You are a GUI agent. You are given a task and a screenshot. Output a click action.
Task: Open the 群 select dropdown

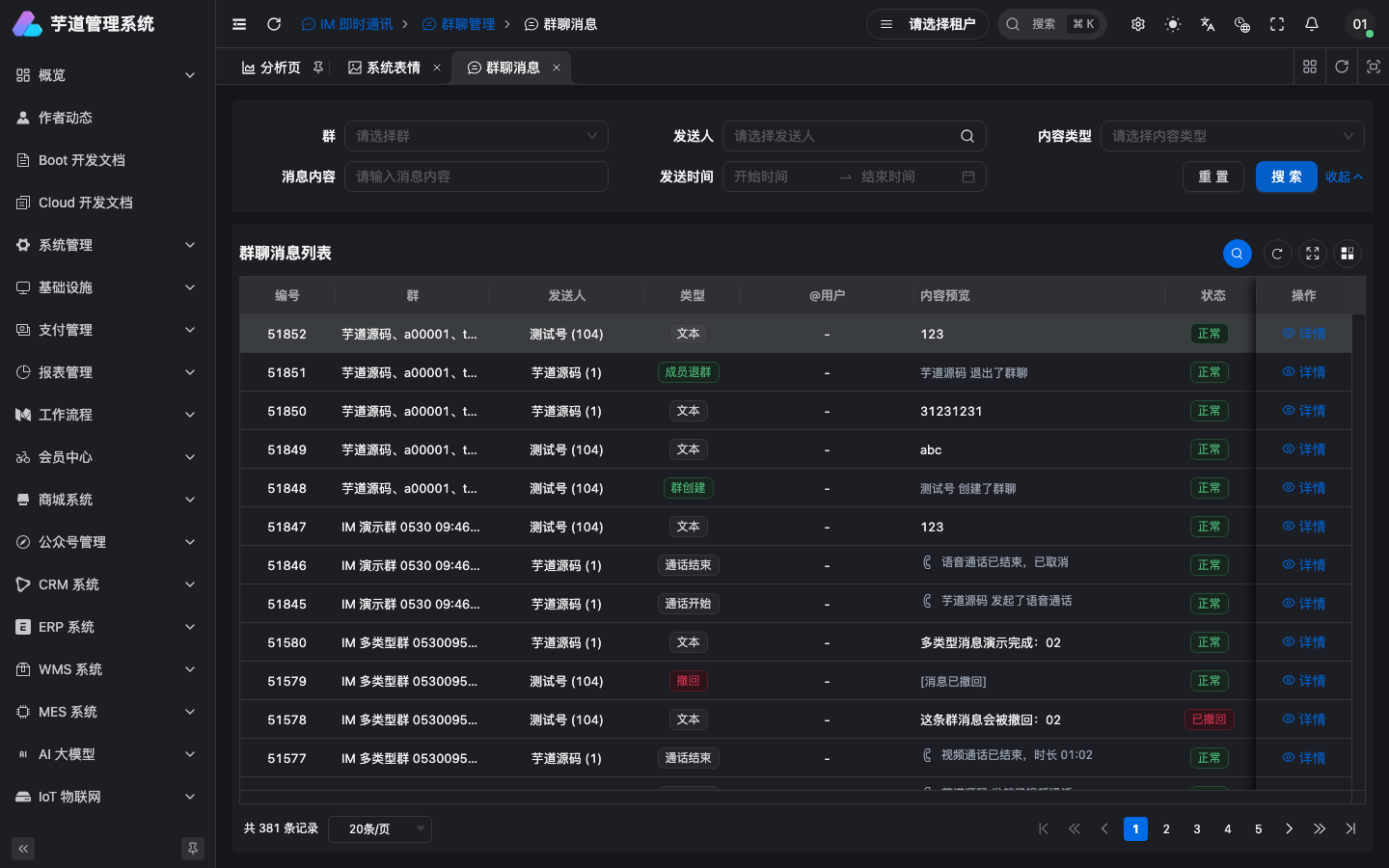pyautogui.click(x=477, y=136)
